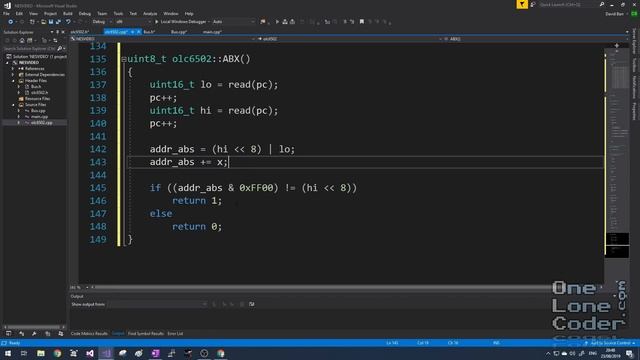Click the bookmark toolbar icon
The height and width of the screenshot is (360, 640).
pos(362,22)
